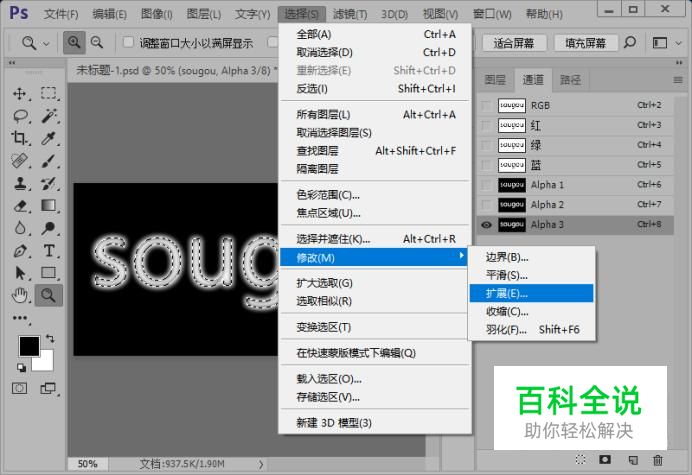Show the Red channel visibility box
The height and width of the screenshot is (475, 692).
(x=486, y=125)
